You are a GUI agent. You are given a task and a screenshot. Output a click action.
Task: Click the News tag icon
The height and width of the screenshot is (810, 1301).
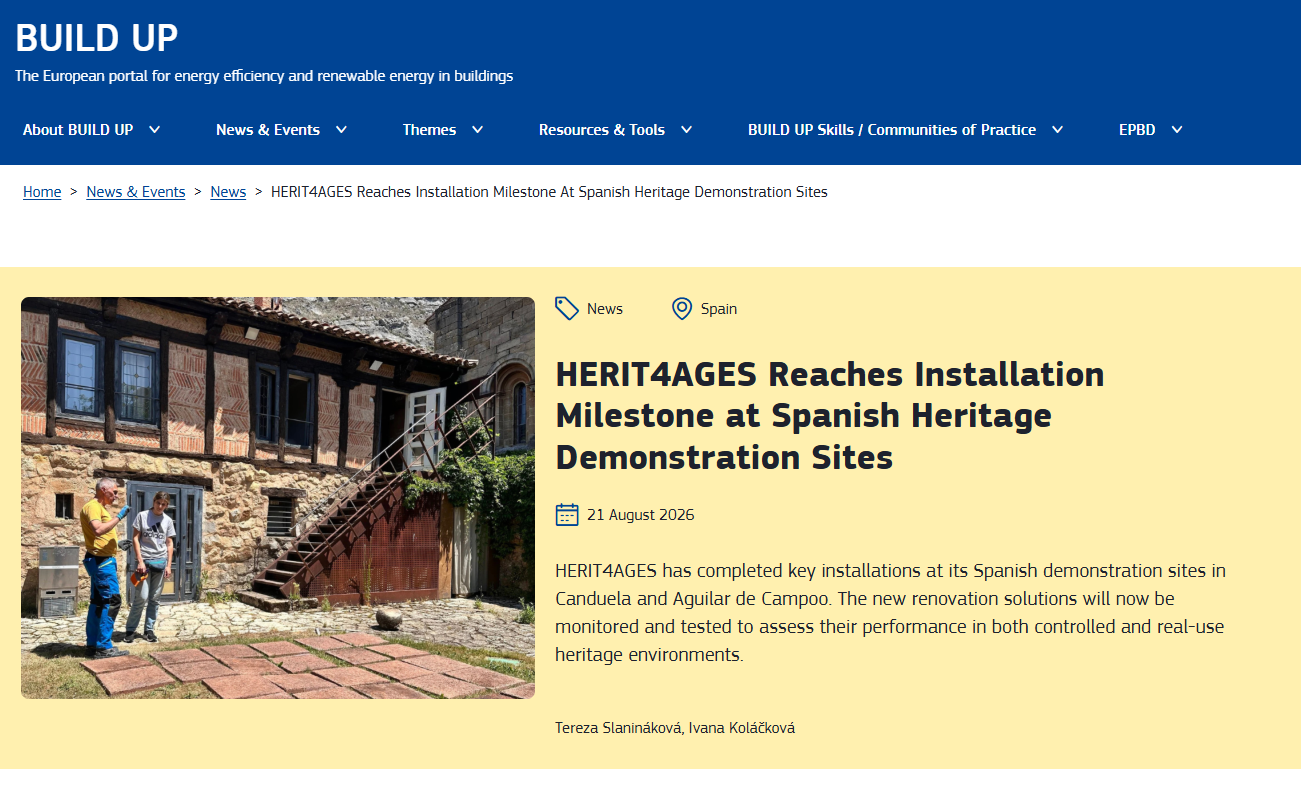click(x=567, y=308)
